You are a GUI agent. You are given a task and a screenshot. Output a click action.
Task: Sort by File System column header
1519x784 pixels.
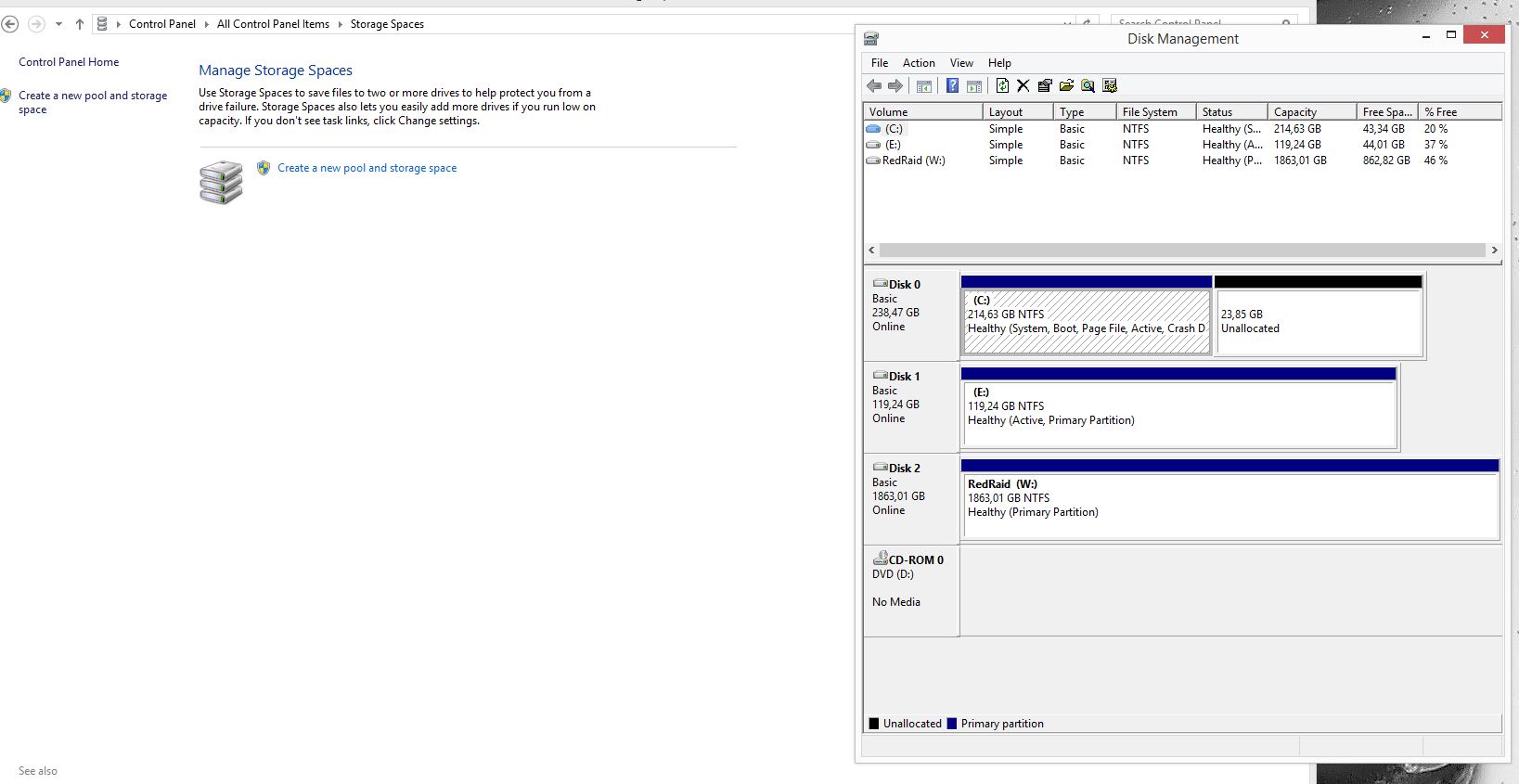coord(1156,111)
